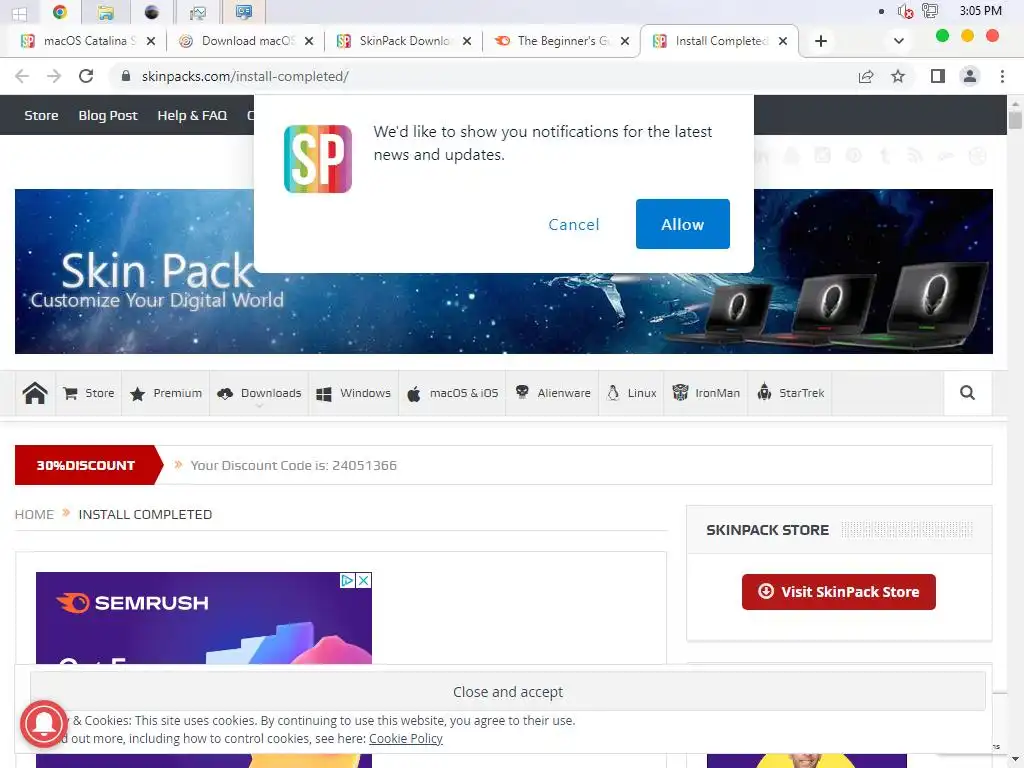
Task: Close the macOS Catalina tab
Action: pos(151,41)
